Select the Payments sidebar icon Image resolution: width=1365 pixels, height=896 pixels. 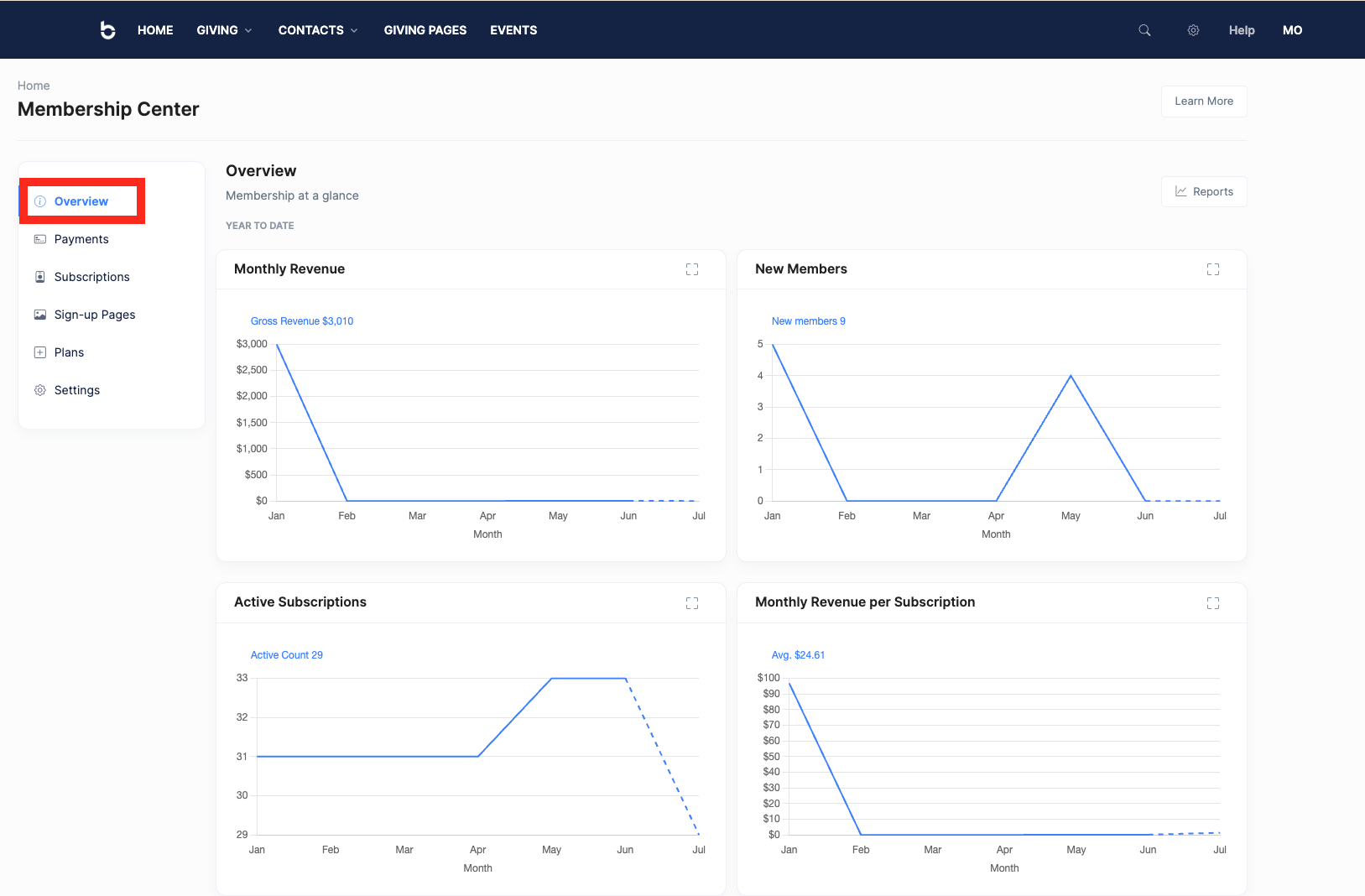tap(39, 239)
